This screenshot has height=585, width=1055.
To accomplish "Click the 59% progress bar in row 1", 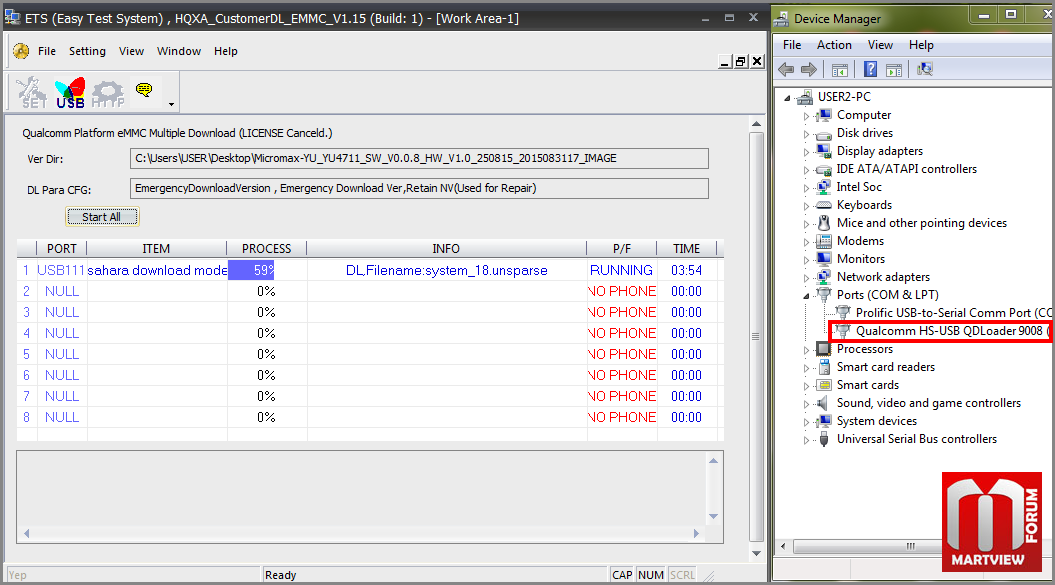I will 251,270.
